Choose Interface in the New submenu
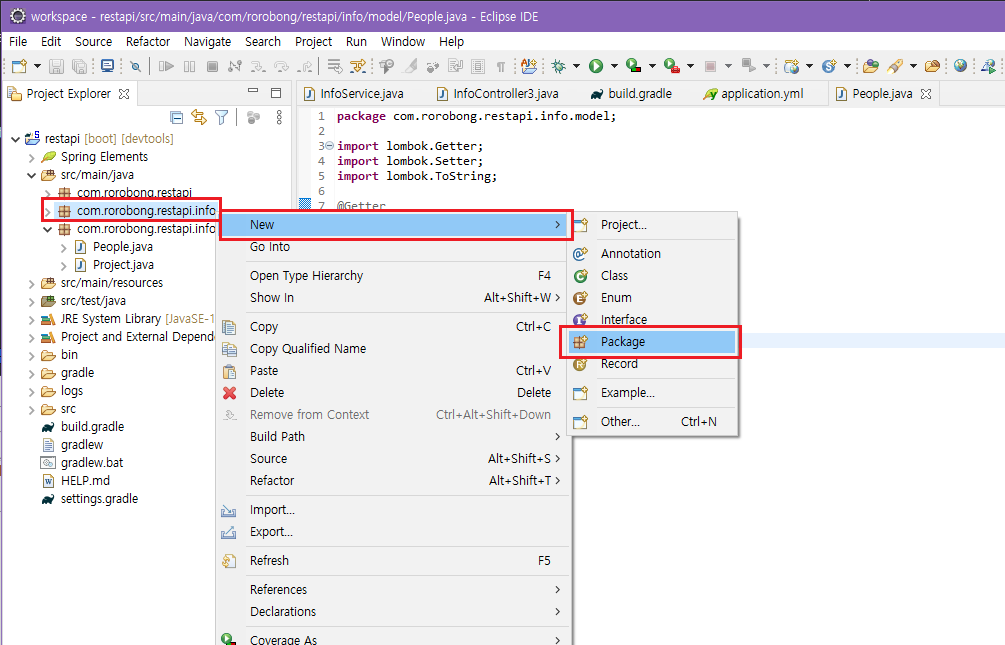The height and width of the screenshot is (645, 1005). pos(653,319)
